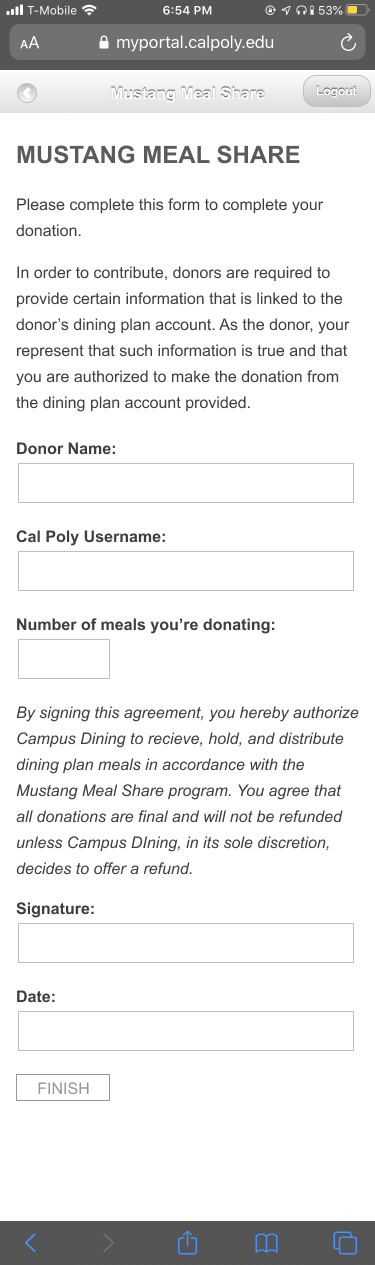Tap the Mustang Meal Share header title
This screenshot has height=1265, width=375.
click(187, 93)
